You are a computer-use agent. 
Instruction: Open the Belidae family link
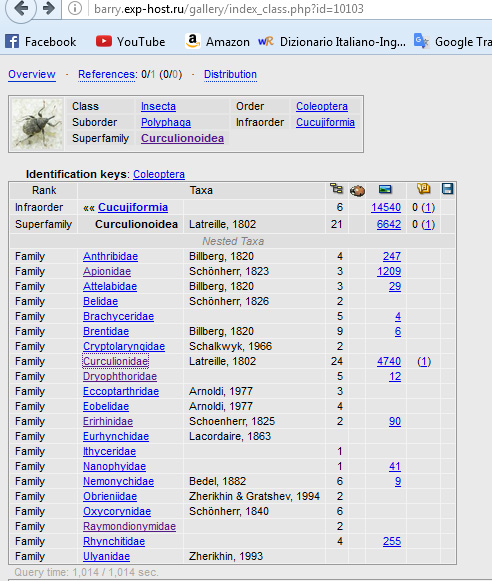[100, 301]
